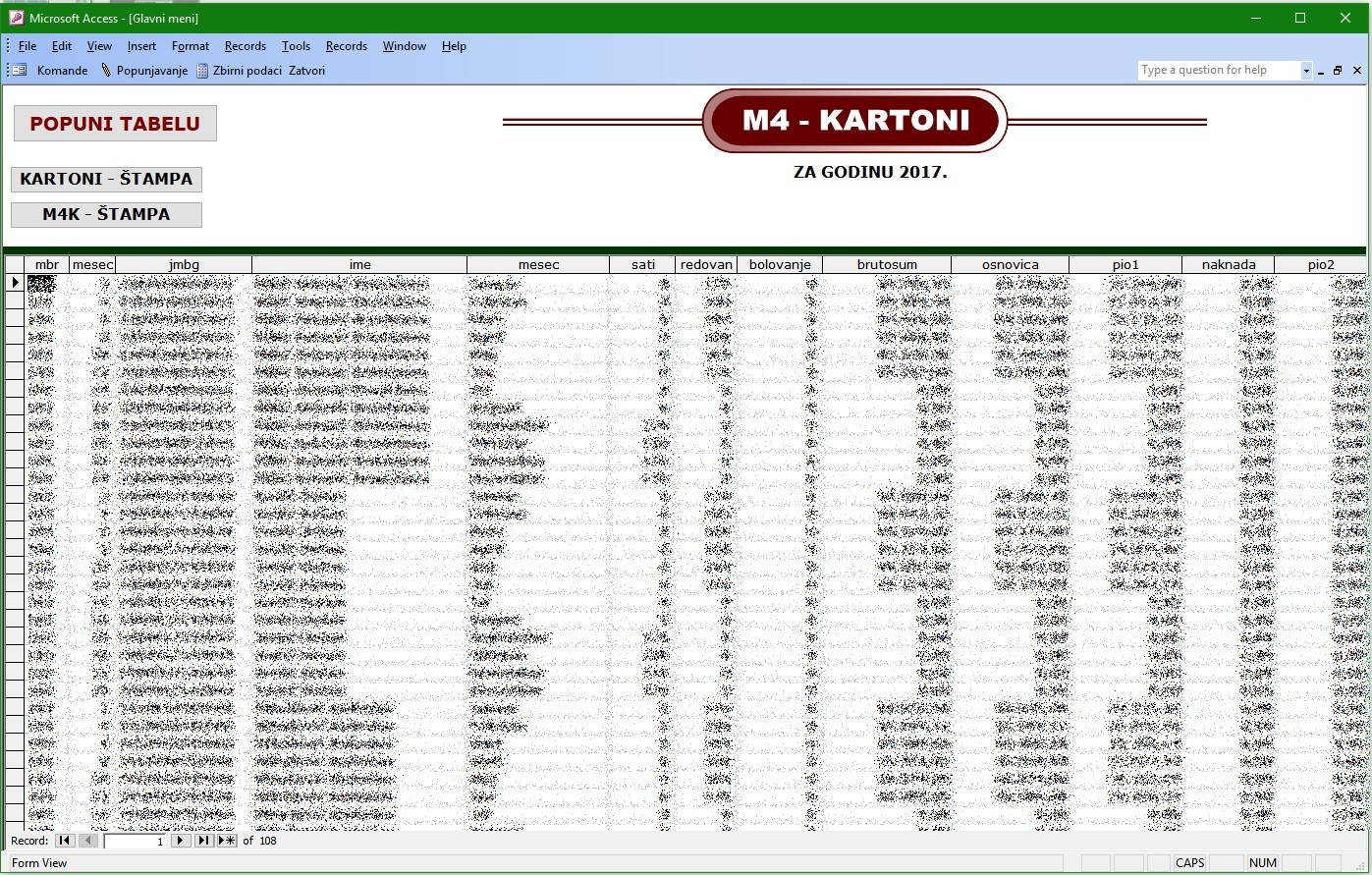The width and height of the screenshot is (1372, 875).
Task: Click the Type a question for help box
Action: pos(1218,71)
